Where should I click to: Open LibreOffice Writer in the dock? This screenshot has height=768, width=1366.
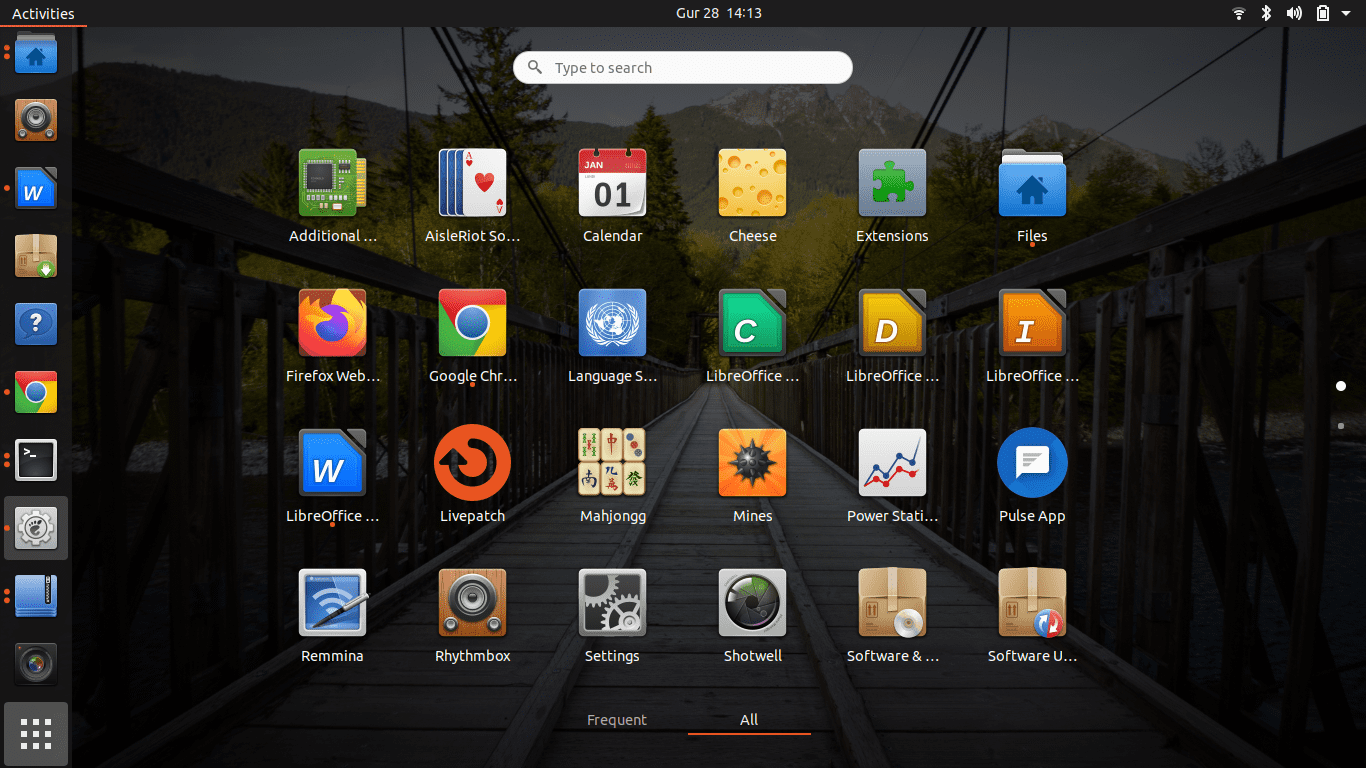(36, 188)
